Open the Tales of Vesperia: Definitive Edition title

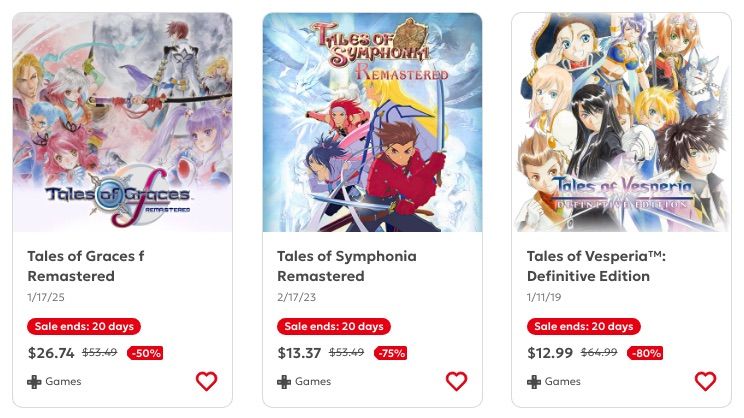pos(596,266)
